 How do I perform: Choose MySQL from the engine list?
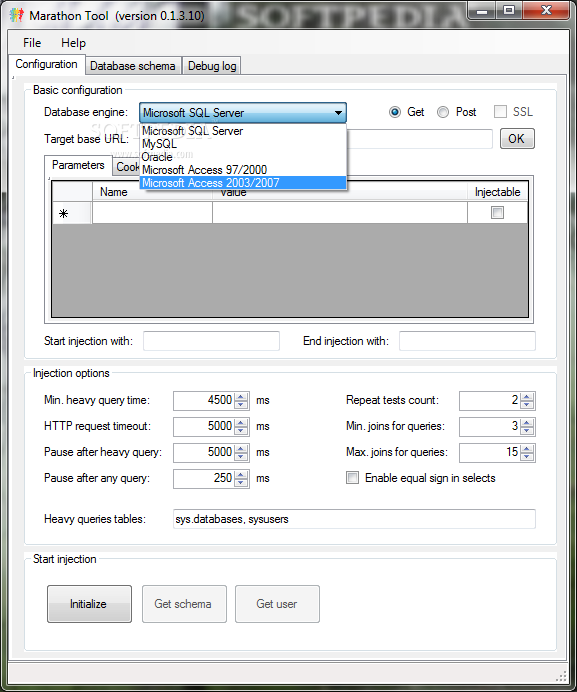click(x=243, y=144)
